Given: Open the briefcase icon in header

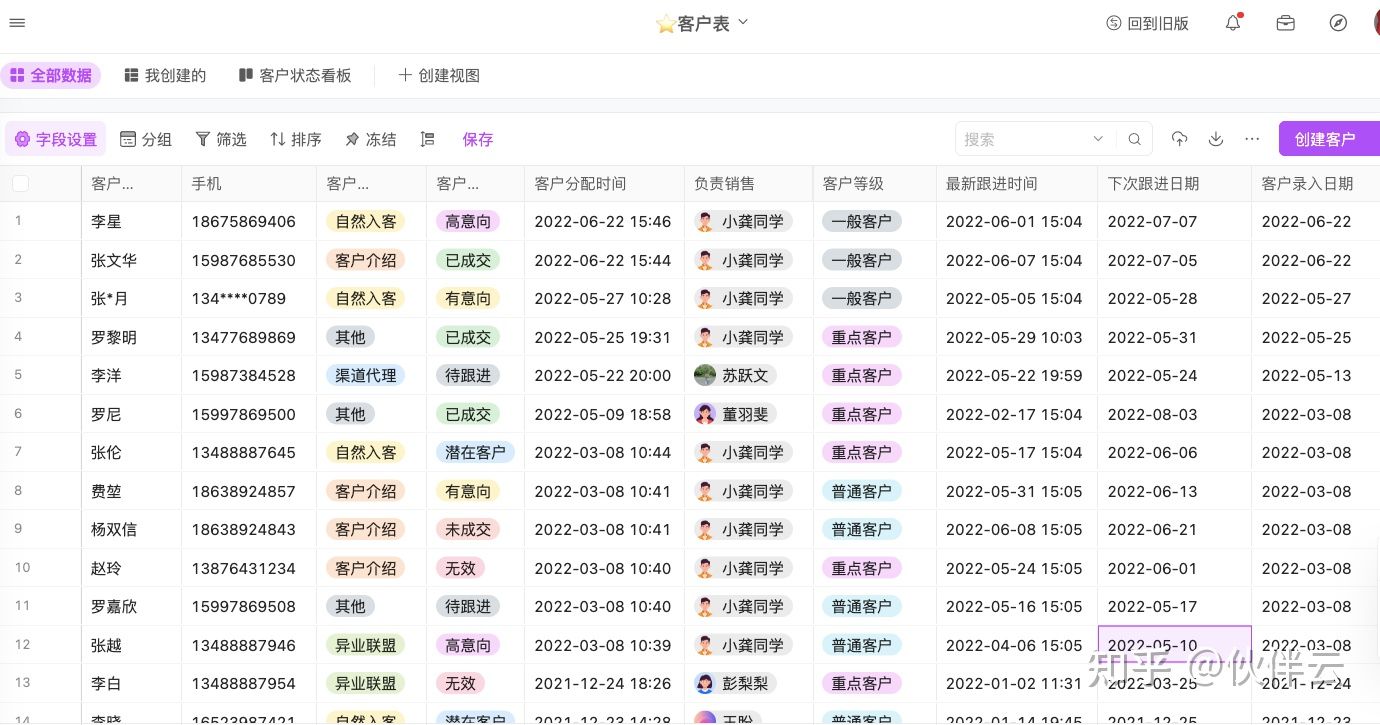Looking at the screenshot, I should click(1286, 23).
